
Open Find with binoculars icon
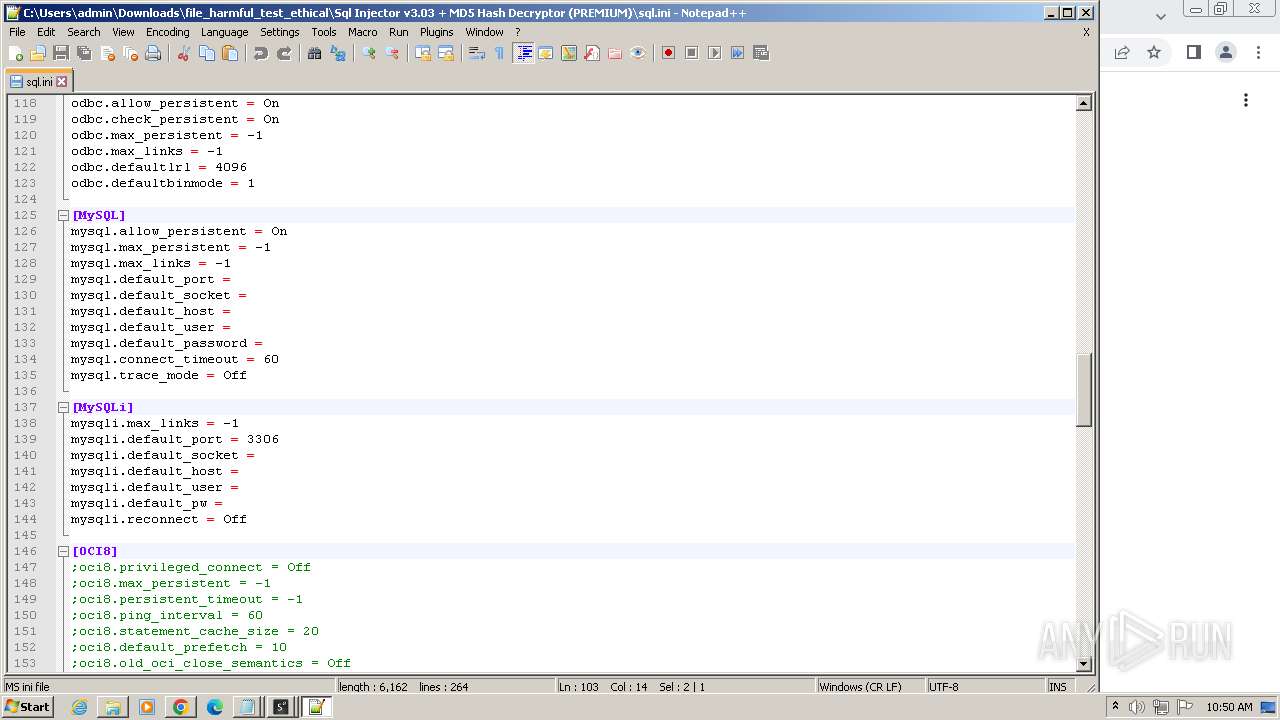click(x=315, y=53)
